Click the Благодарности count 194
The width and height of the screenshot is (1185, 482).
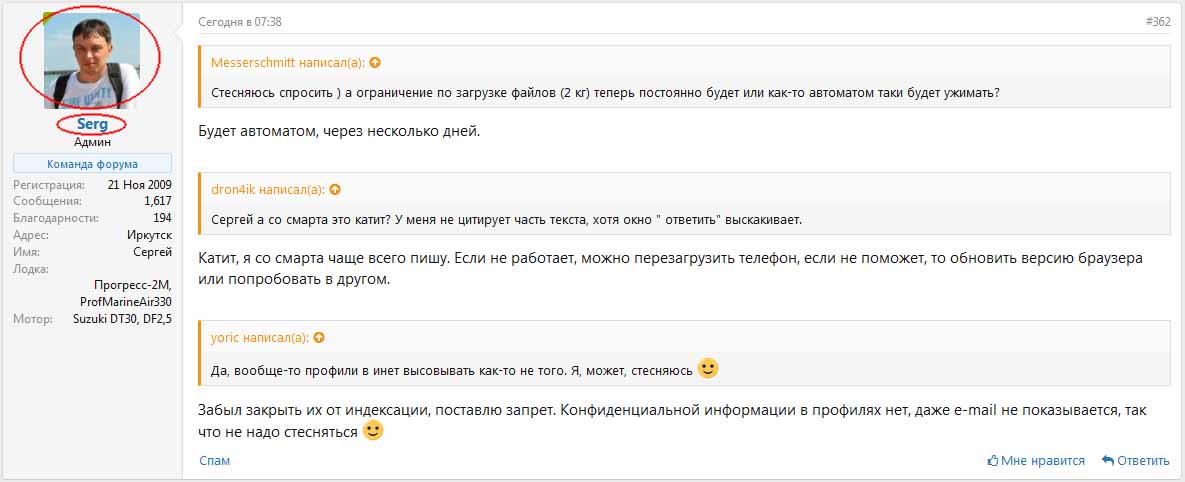pyautogui.click(x=162, y=218)
